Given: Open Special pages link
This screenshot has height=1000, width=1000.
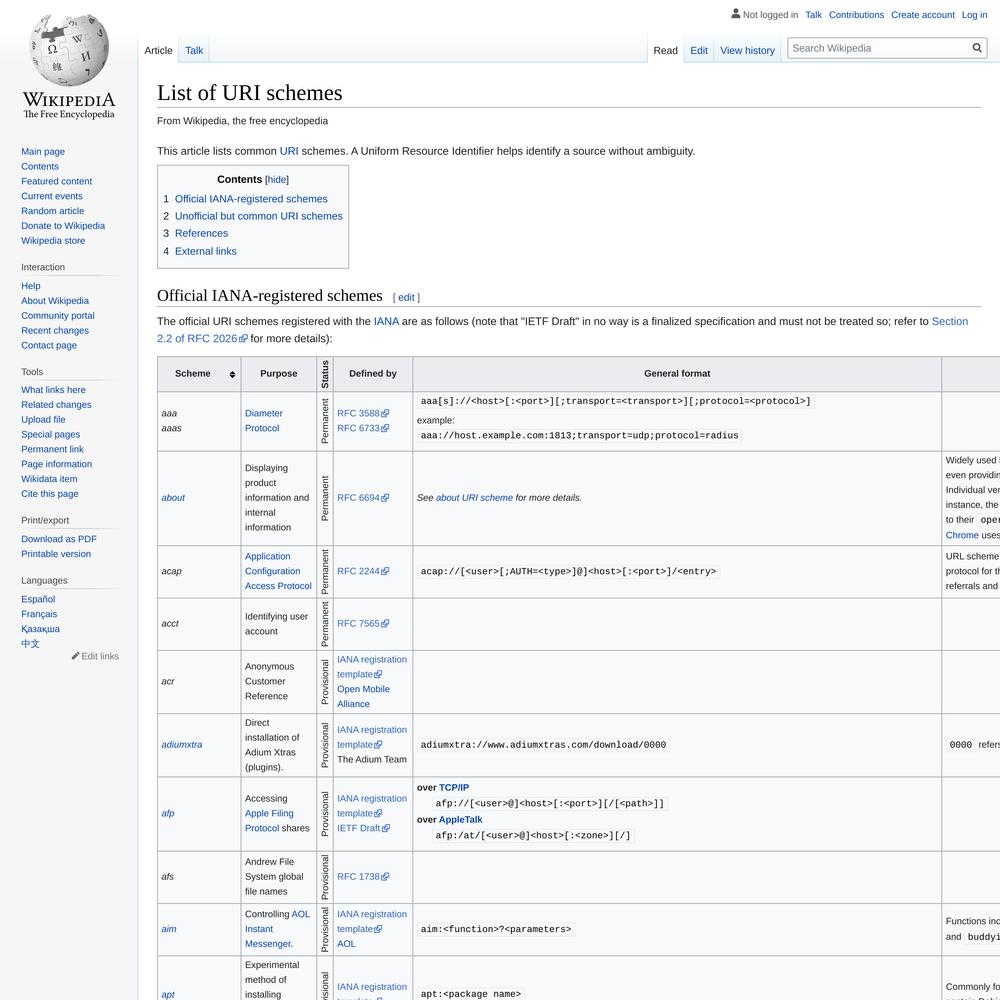Looking at the screenshot, I should click(50, 434).
